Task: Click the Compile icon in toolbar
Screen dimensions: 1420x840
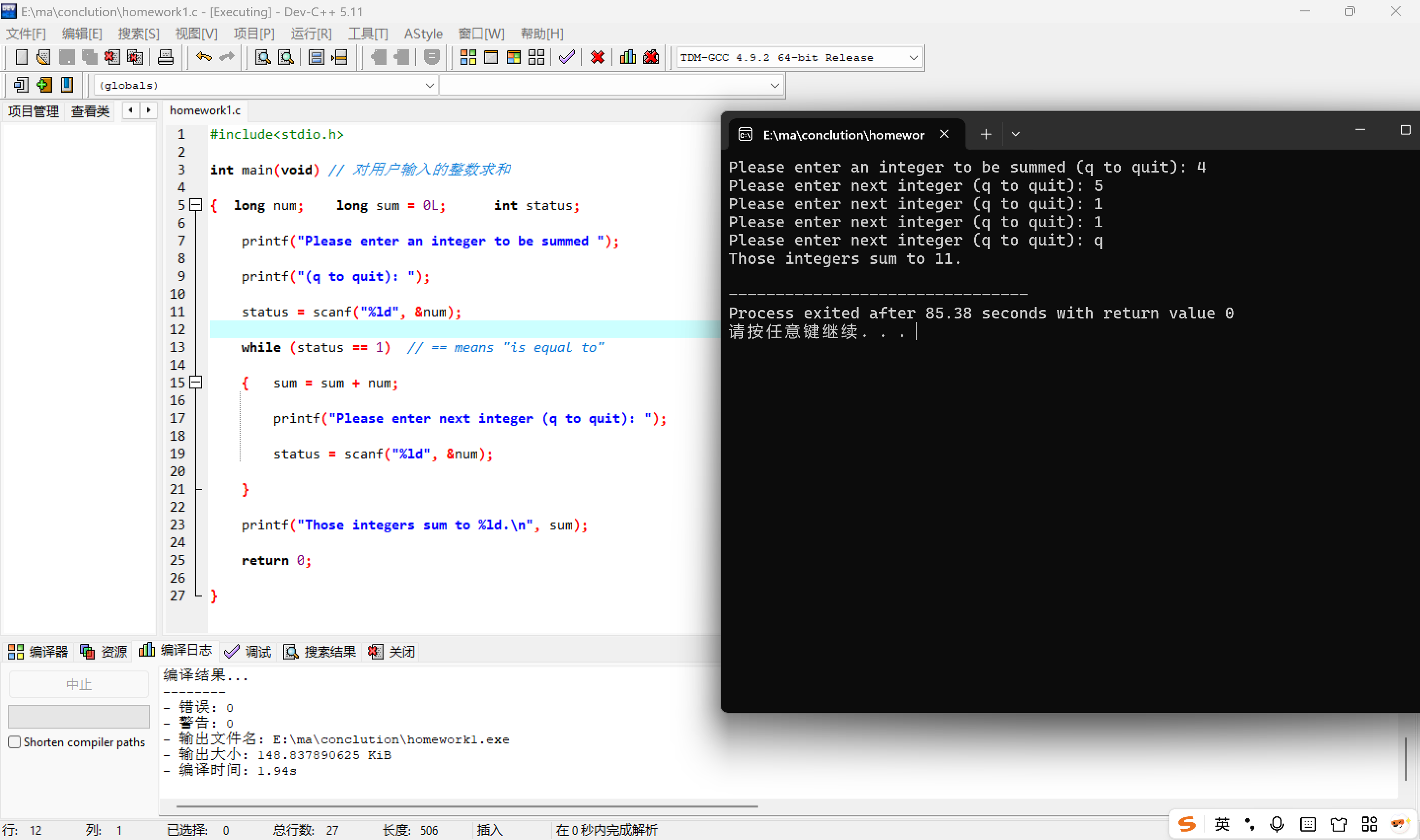Action: coord(468,57)
